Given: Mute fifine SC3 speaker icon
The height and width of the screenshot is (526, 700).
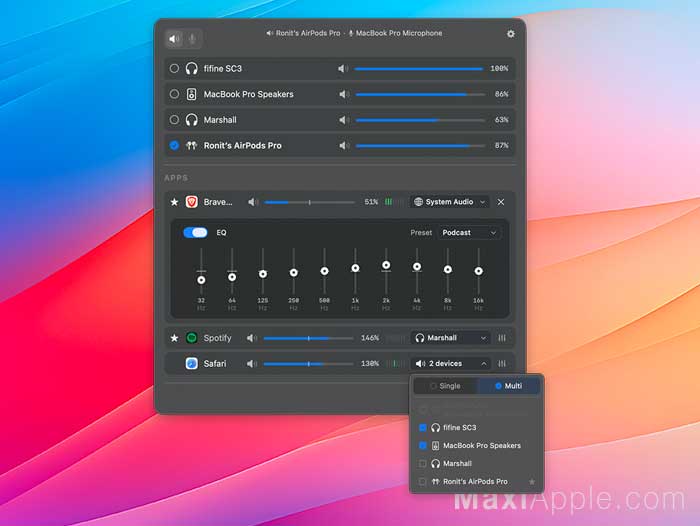Looking at the screenshot, I should tap(343, 68).
